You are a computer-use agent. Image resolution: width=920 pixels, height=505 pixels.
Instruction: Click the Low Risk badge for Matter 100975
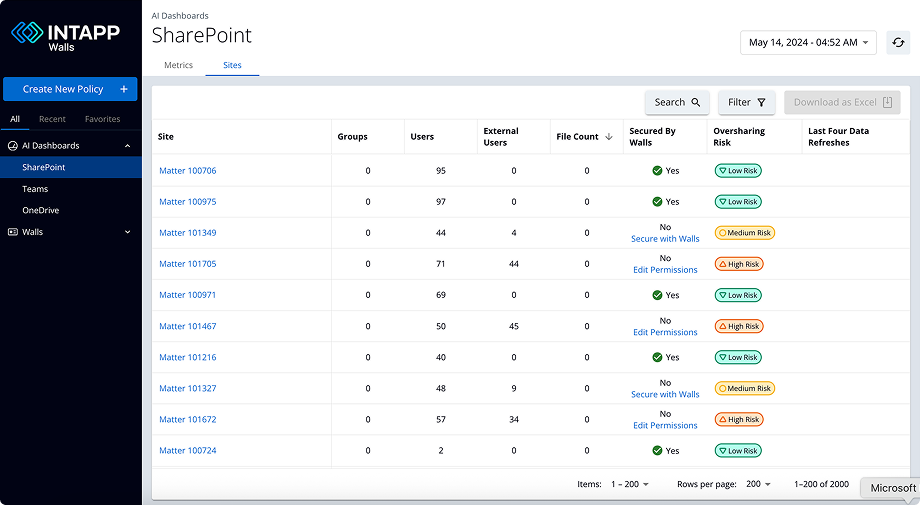[738, 202]
